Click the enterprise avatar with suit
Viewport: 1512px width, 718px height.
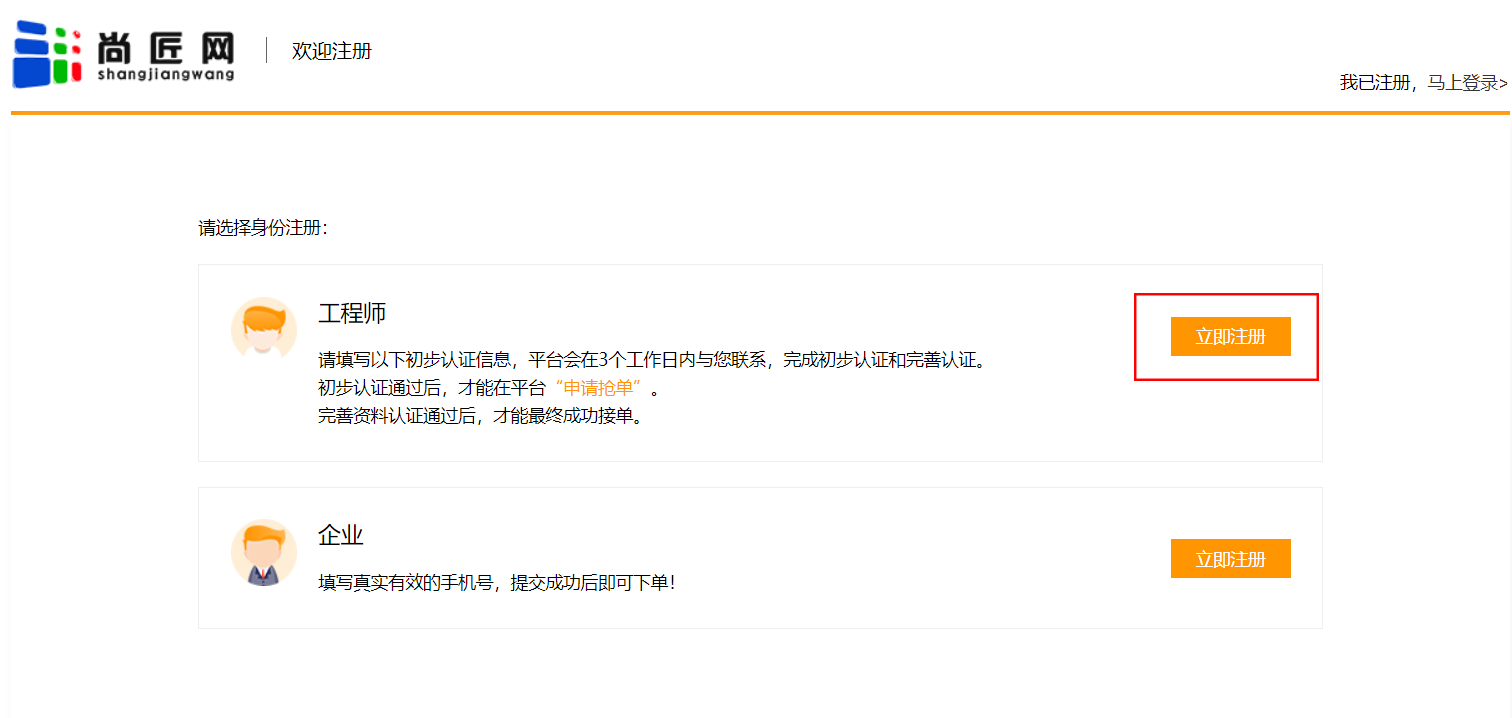point(264,552)
